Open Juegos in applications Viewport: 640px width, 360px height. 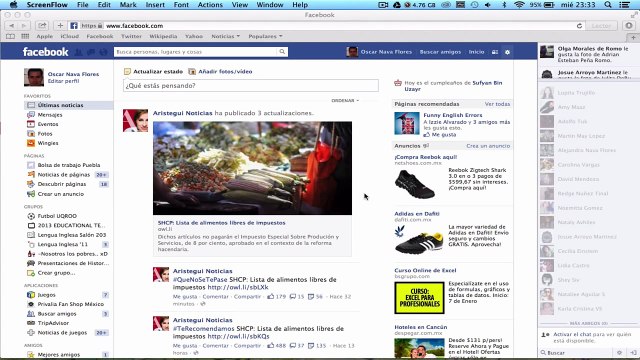pyautogui.click(x=46, y=295)
